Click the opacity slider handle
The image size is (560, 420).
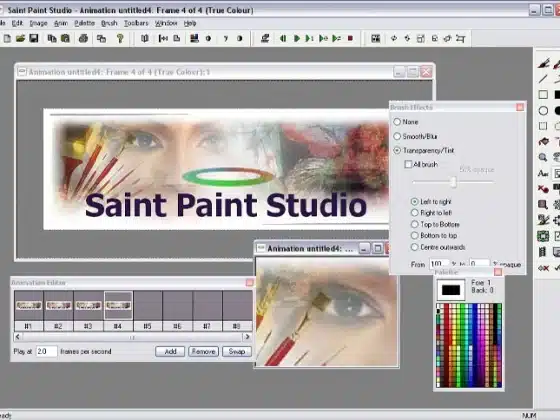453,182
